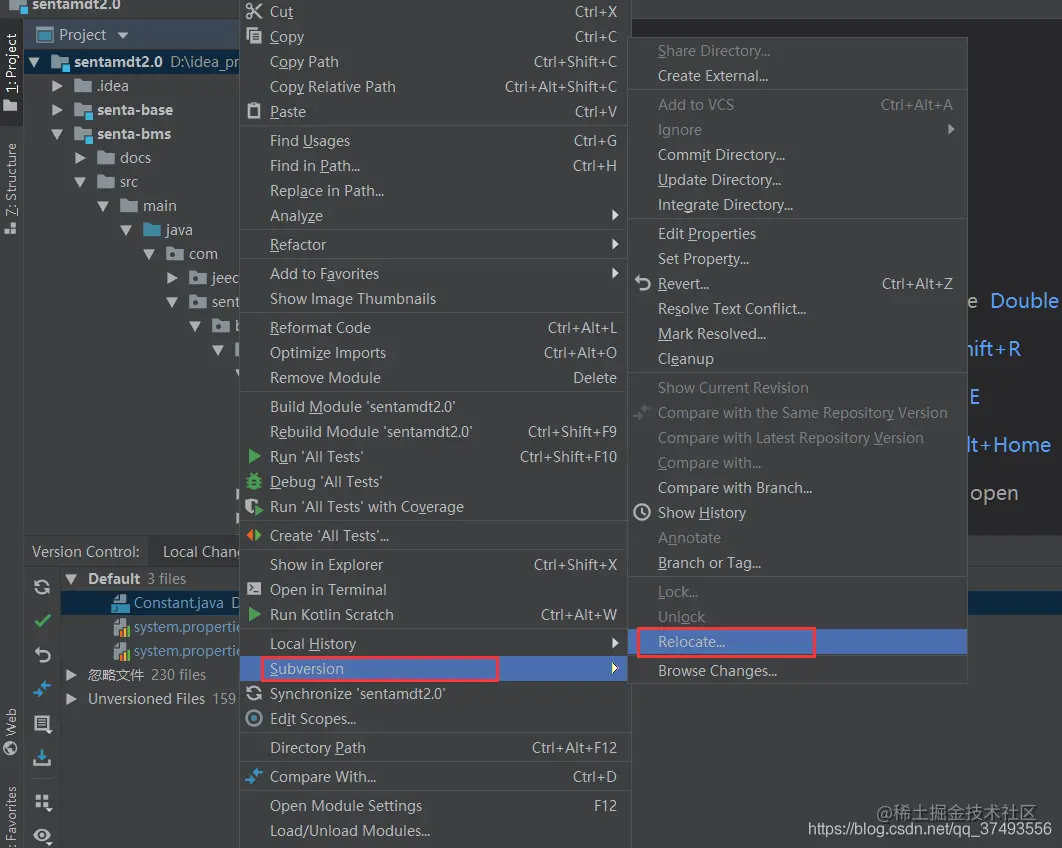Open the Structure tool window tab
Image resolution: width=1062 pixels, height=848 pixels.
[11, 189]
